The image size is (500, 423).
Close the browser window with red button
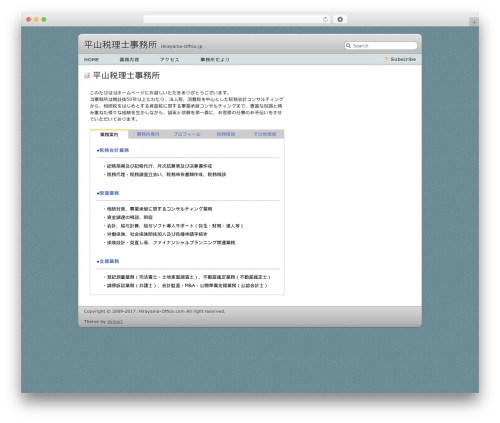pos(29,19)
